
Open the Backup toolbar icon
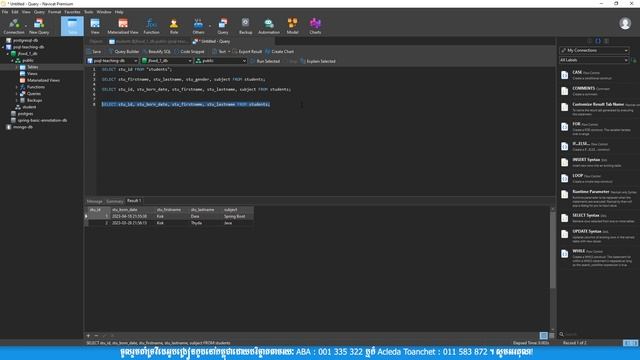pos(245,26)
